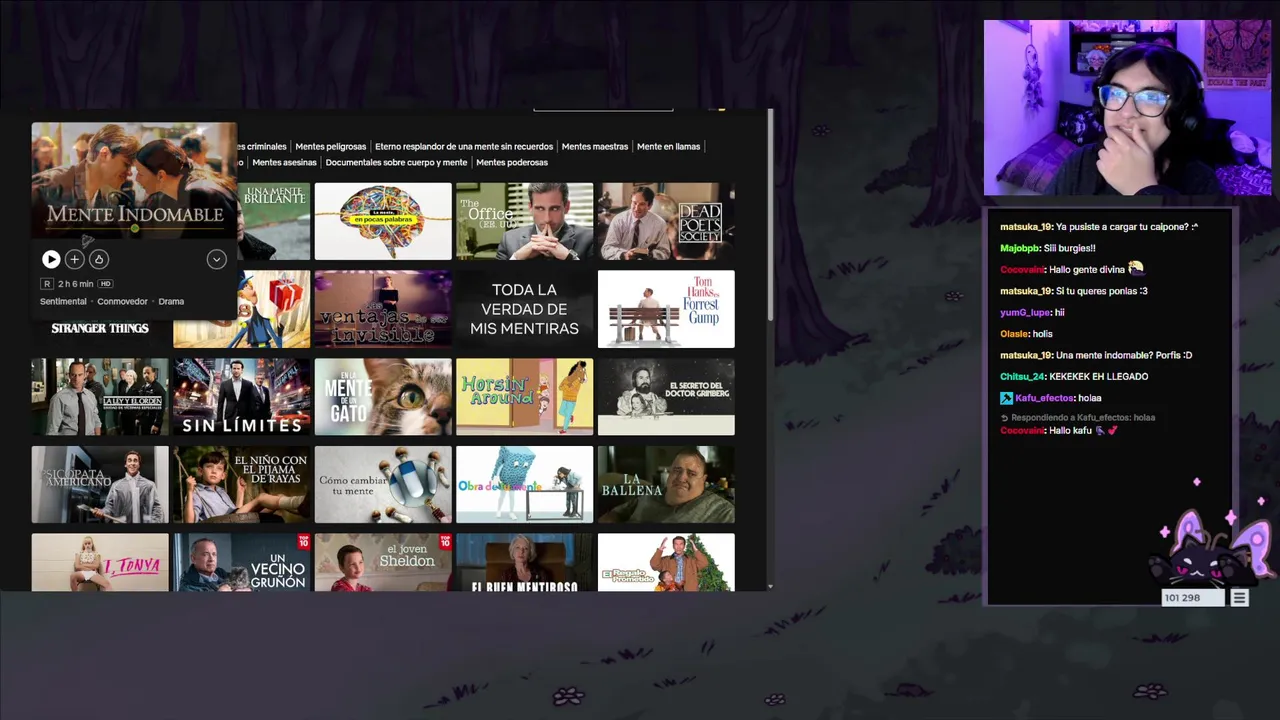
Task: Open Las ventajas de ser invisible
Action: pos(383,309)
